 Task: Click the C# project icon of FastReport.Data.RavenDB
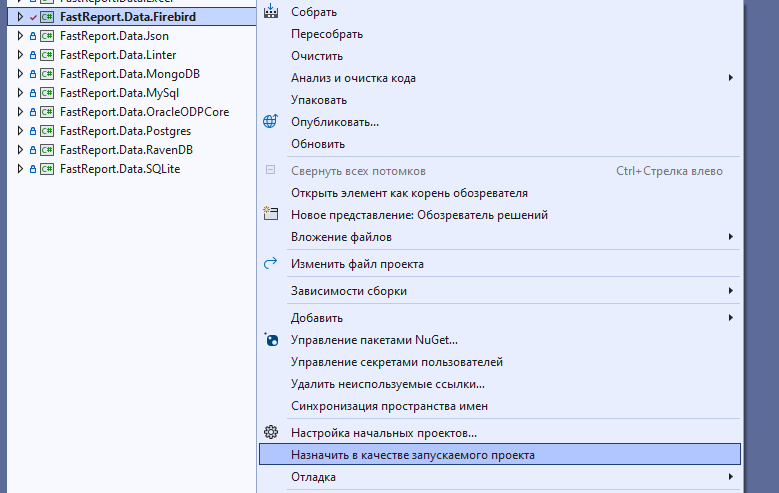point(47,150)
